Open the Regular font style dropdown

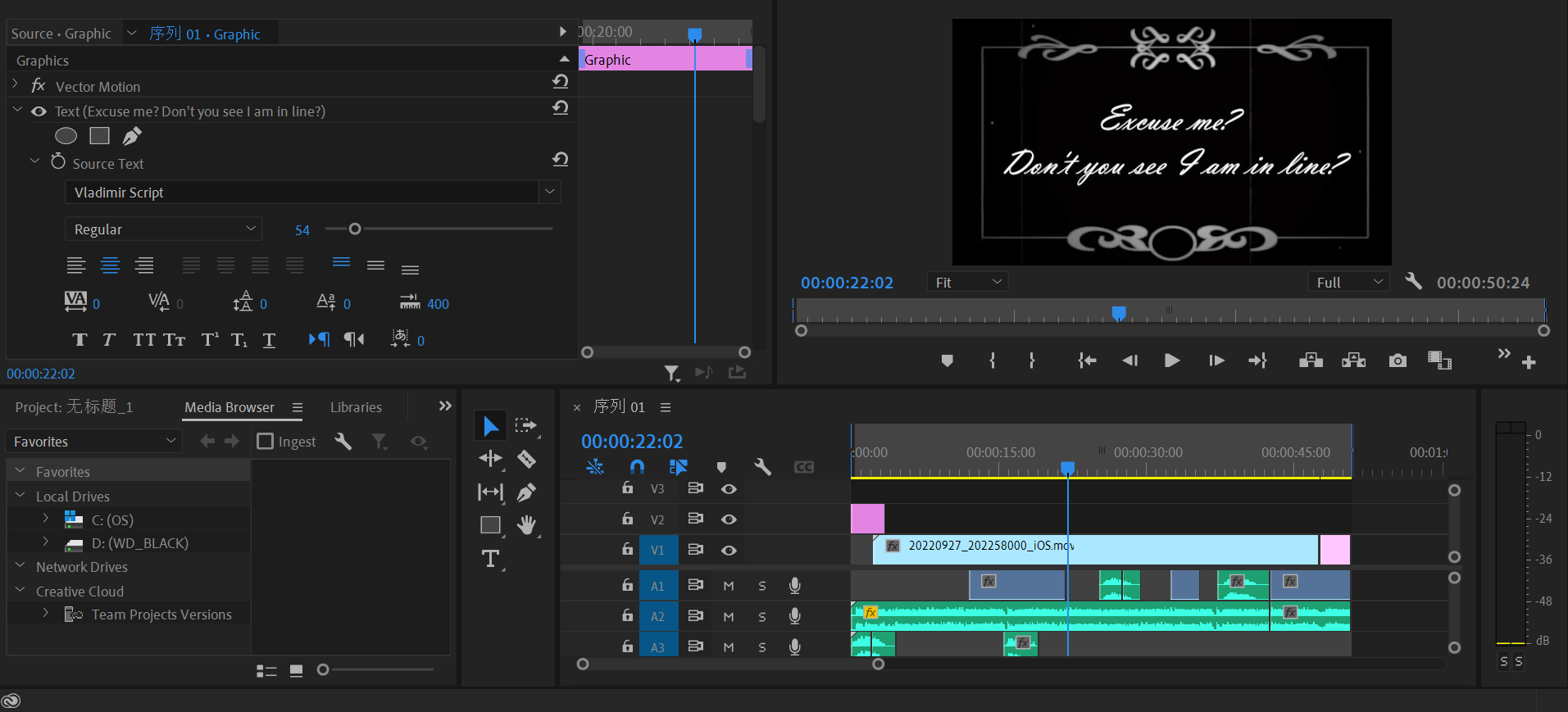pyautogui.click(x=163, y=229)
